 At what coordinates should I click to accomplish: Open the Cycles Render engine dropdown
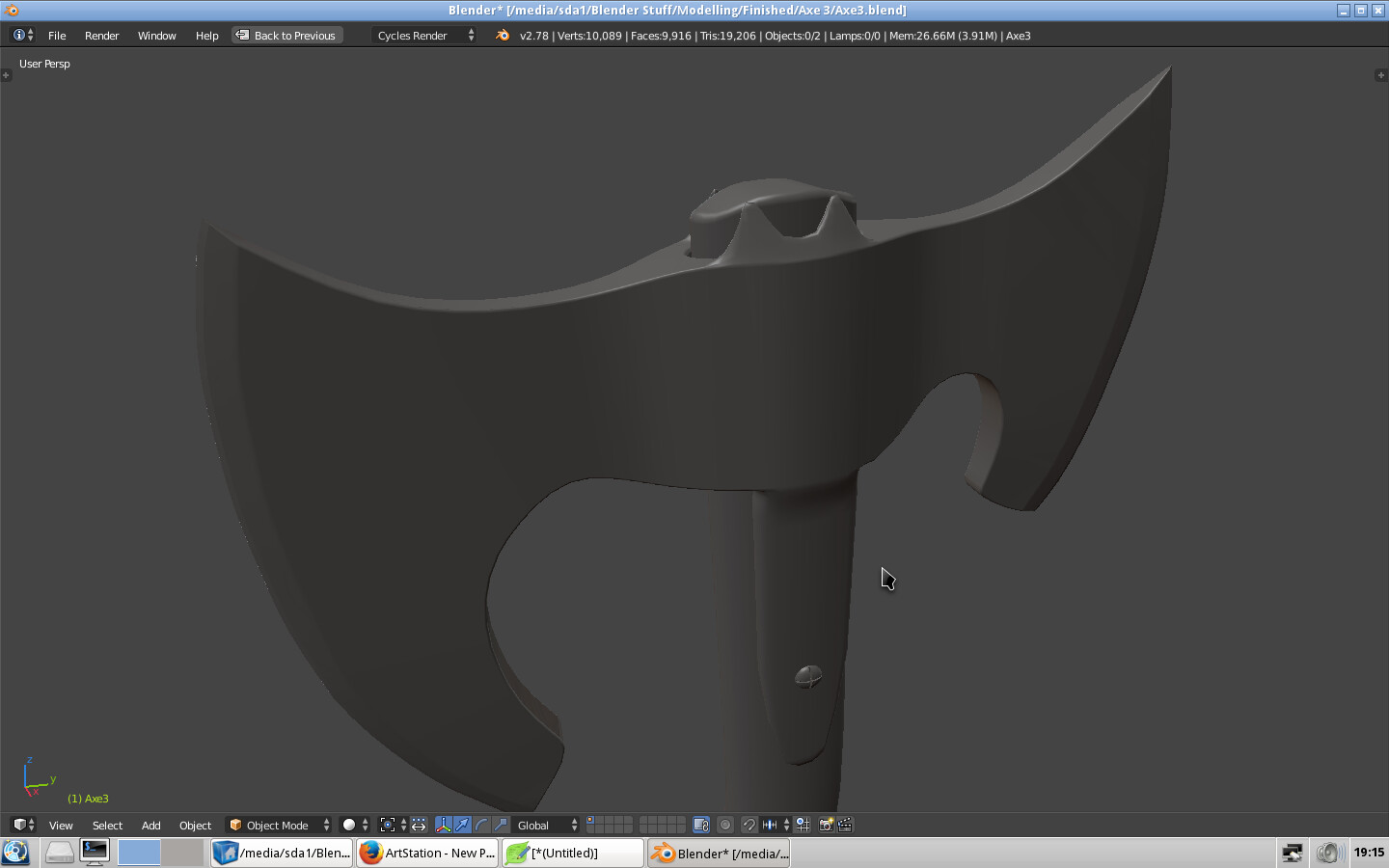coord(424,36)
